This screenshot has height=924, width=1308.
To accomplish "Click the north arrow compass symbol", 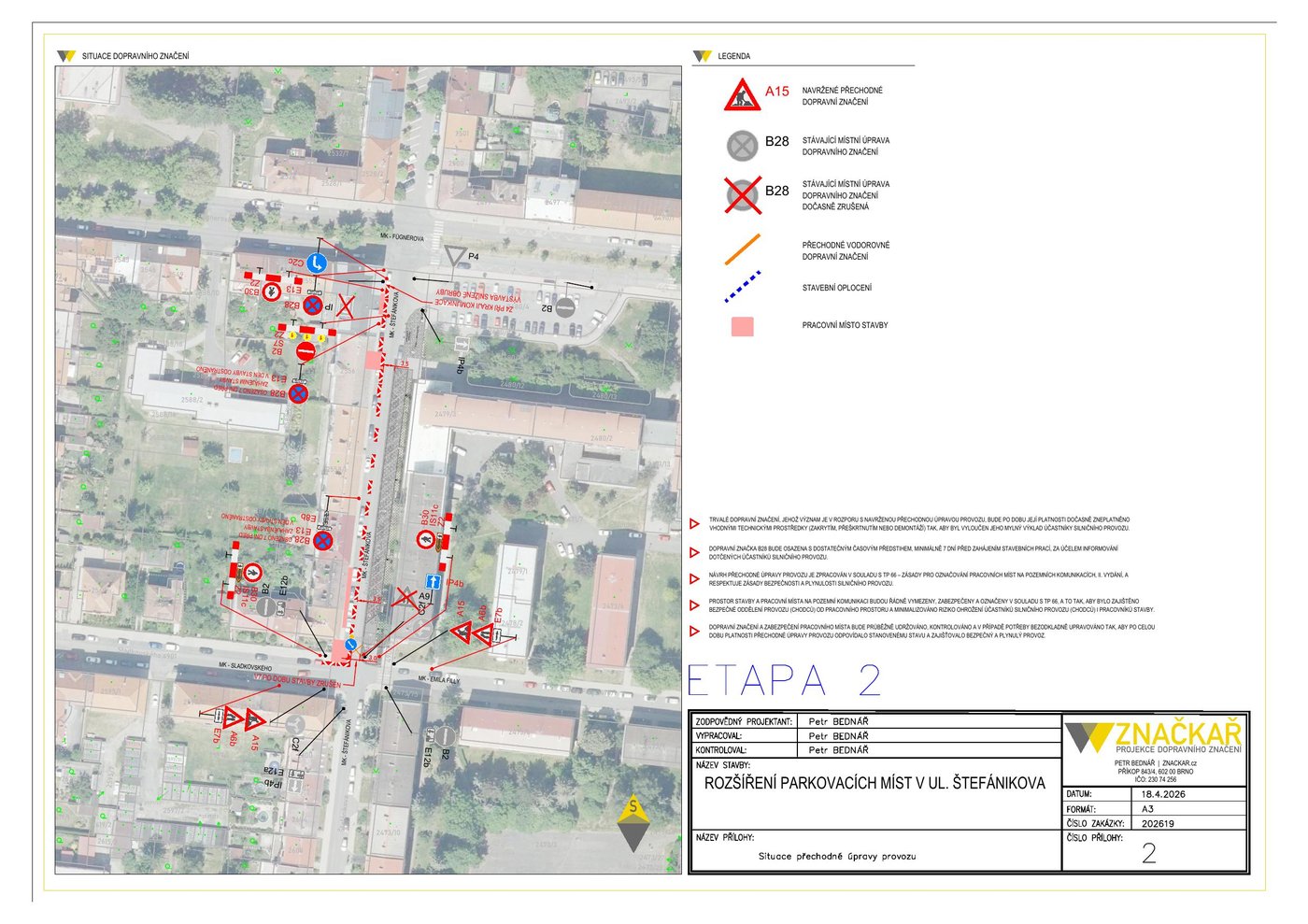I will (633, 822).
